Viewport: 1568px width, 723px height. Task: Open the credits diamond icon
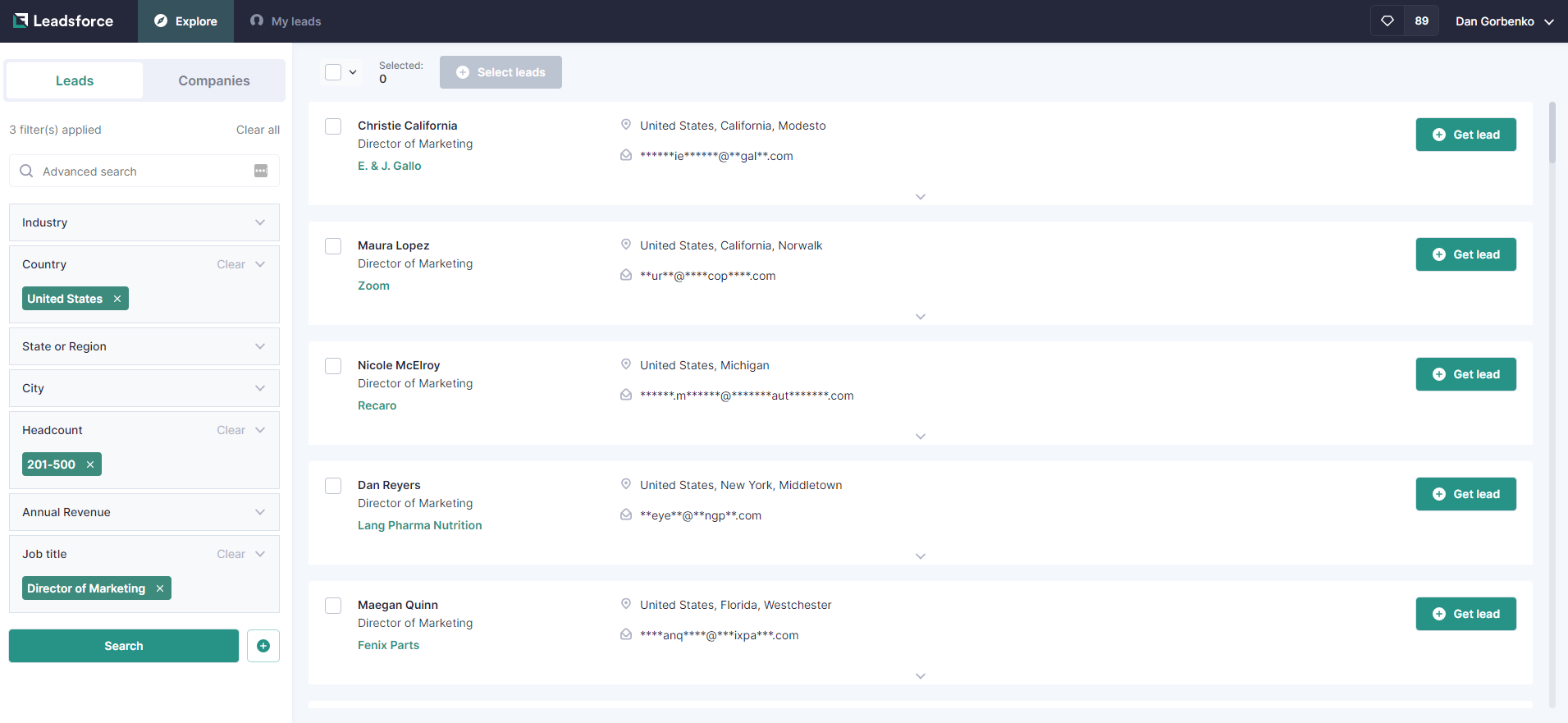point(1387,21)
